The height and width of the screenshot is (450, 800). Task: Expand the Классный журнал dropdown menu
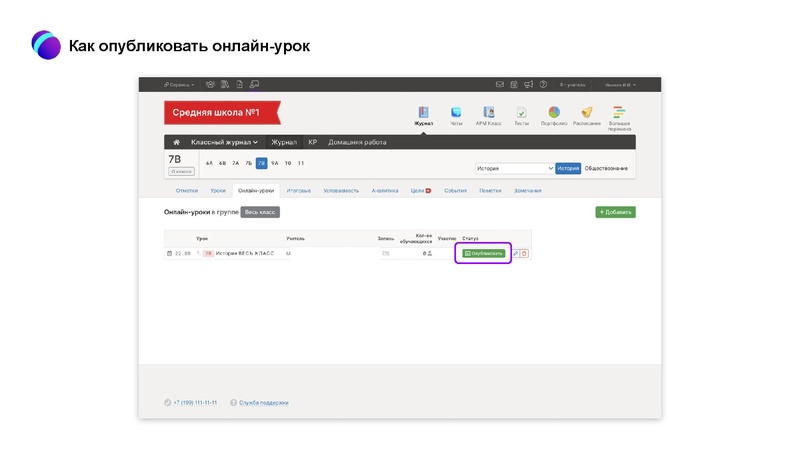point(224,142)
